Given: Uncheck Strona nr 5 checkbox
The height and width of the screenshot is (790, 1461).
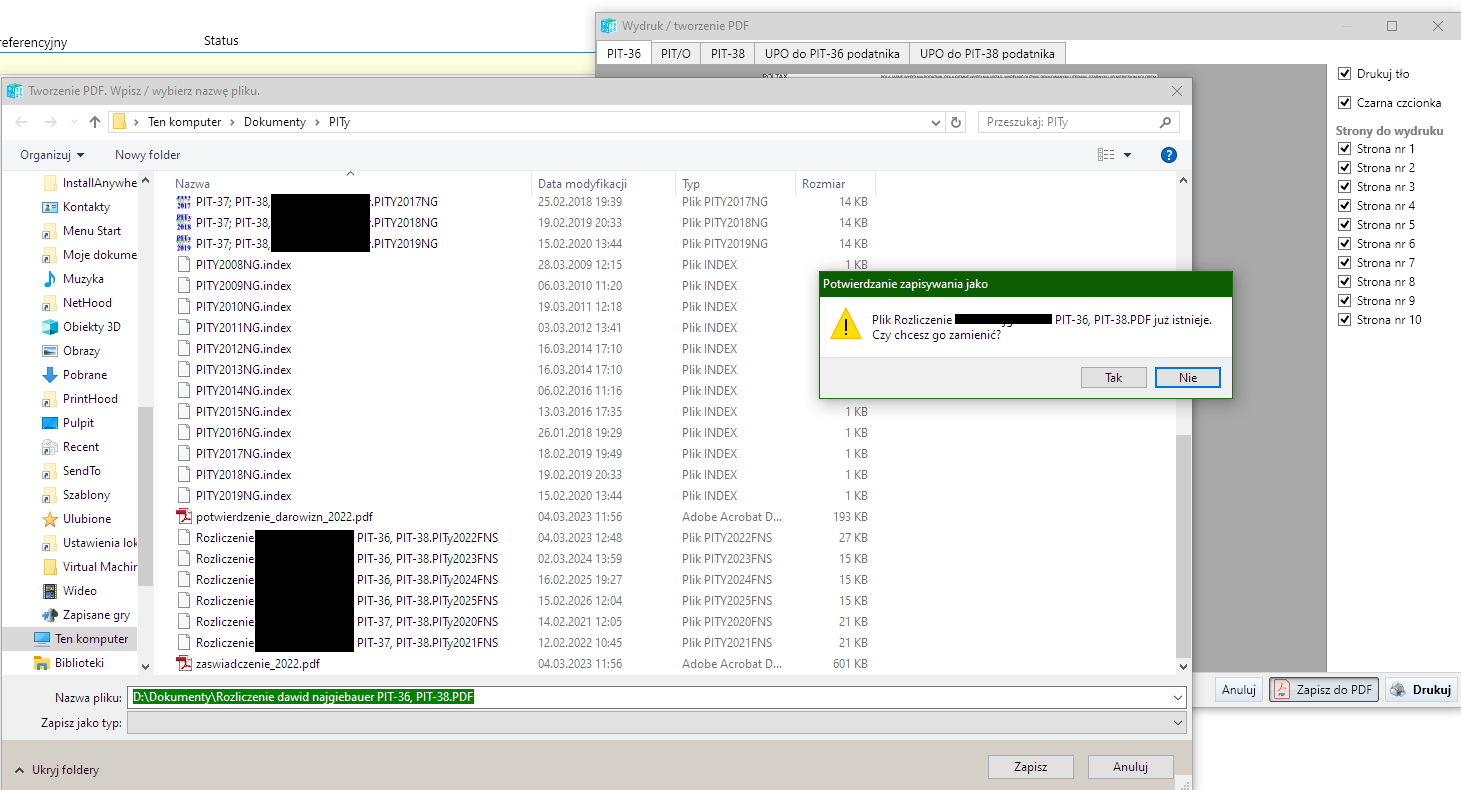Looking at the screenshot, I should click(x=1344, y=225).
